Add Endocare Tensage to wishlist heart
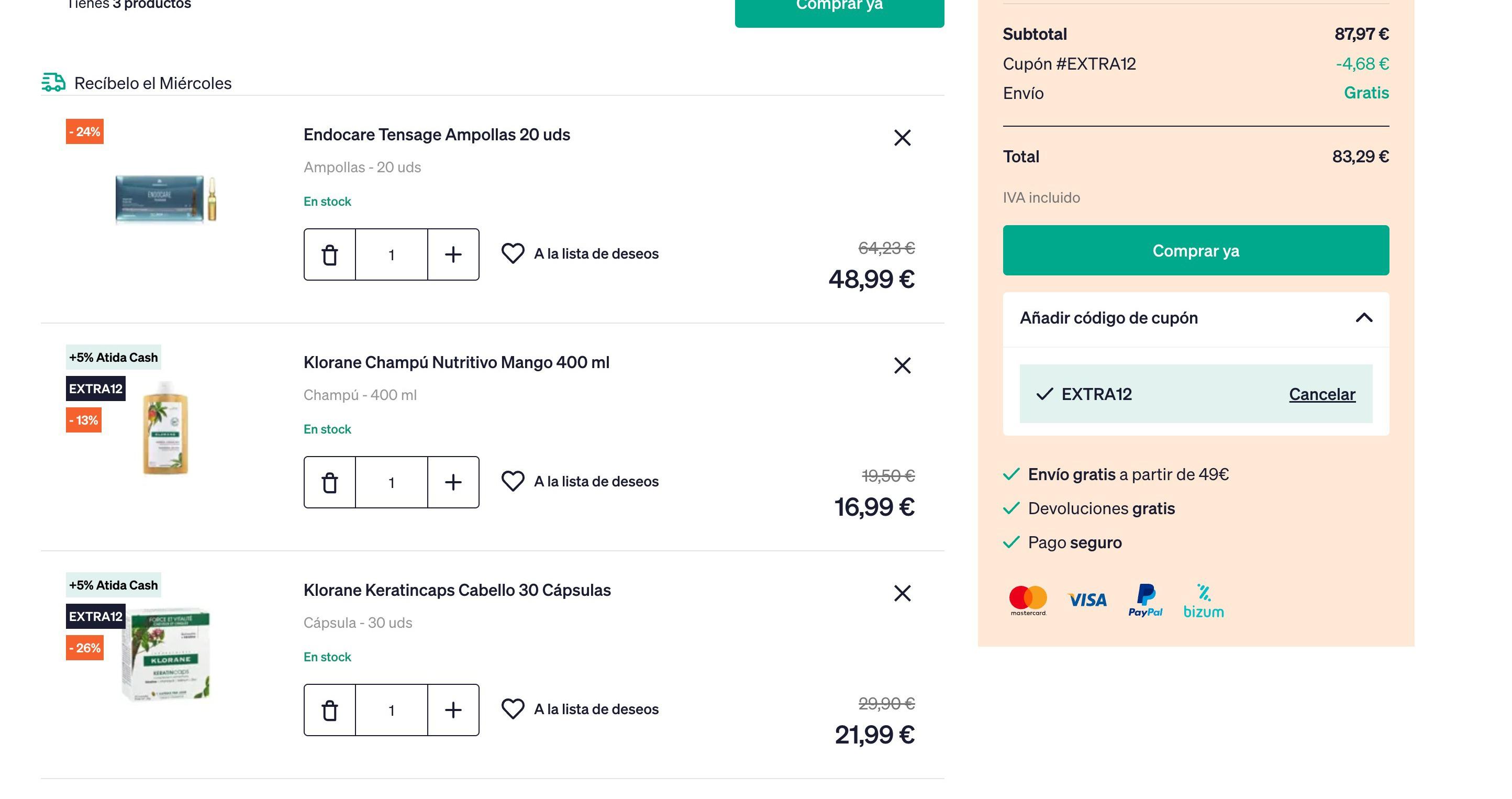Image resolution: width=1512 pixels, height=799 pixels. coord(513,253)
